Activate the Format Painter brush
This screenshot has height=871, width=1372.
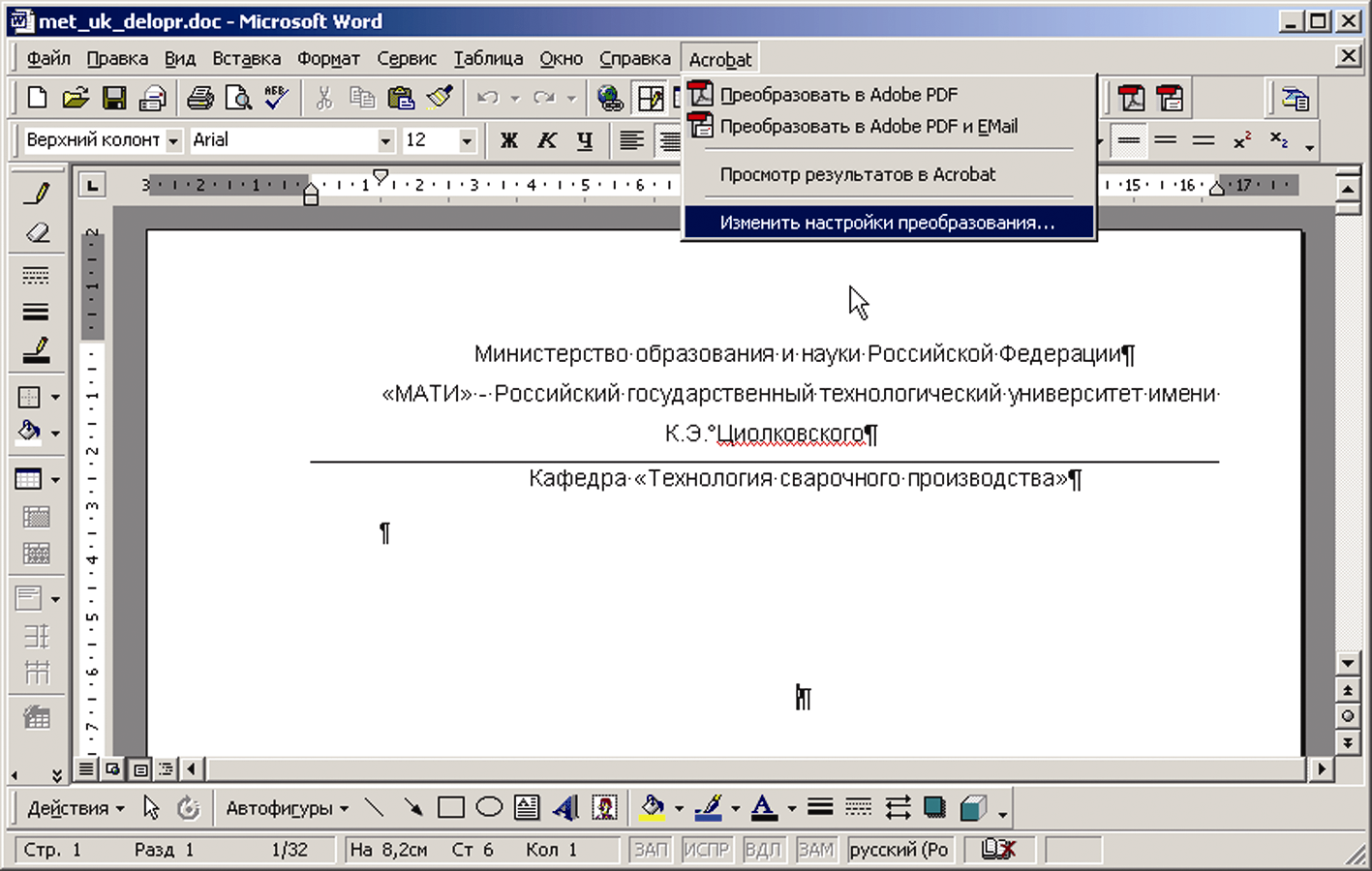440,98
